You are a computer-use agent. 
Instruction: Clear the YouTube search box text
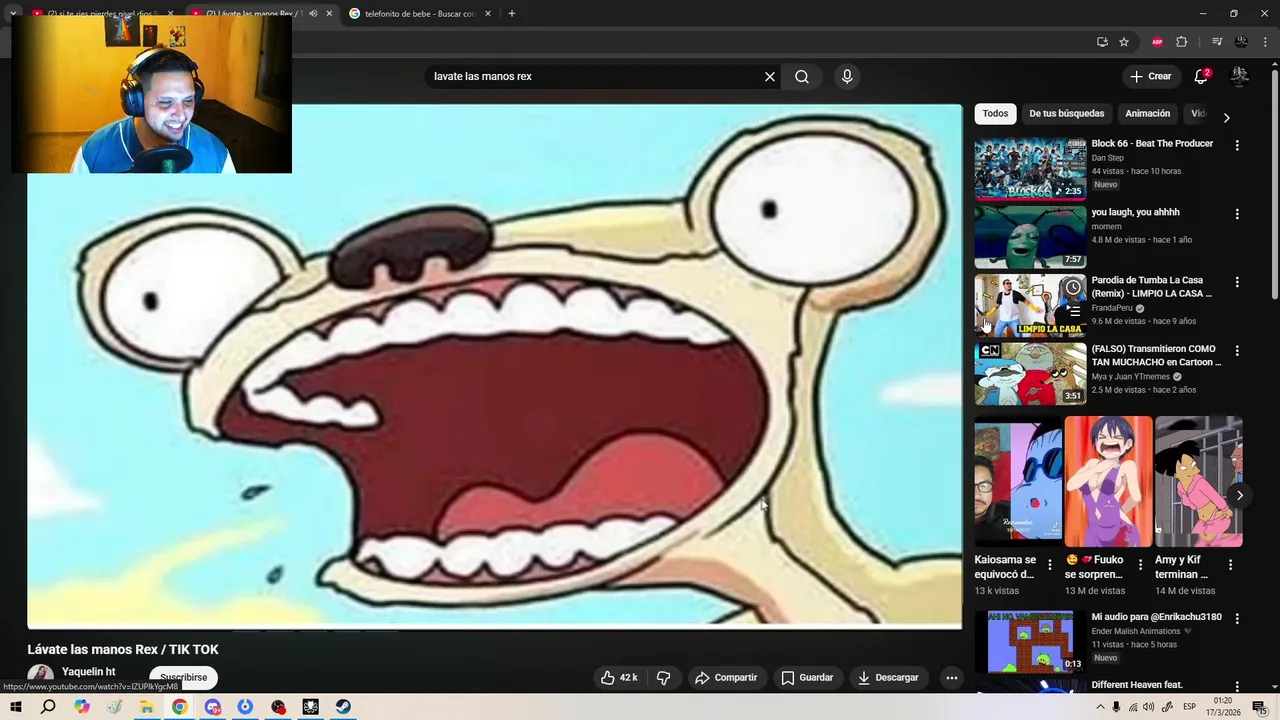pyautogui.click(x=770, y=77)
